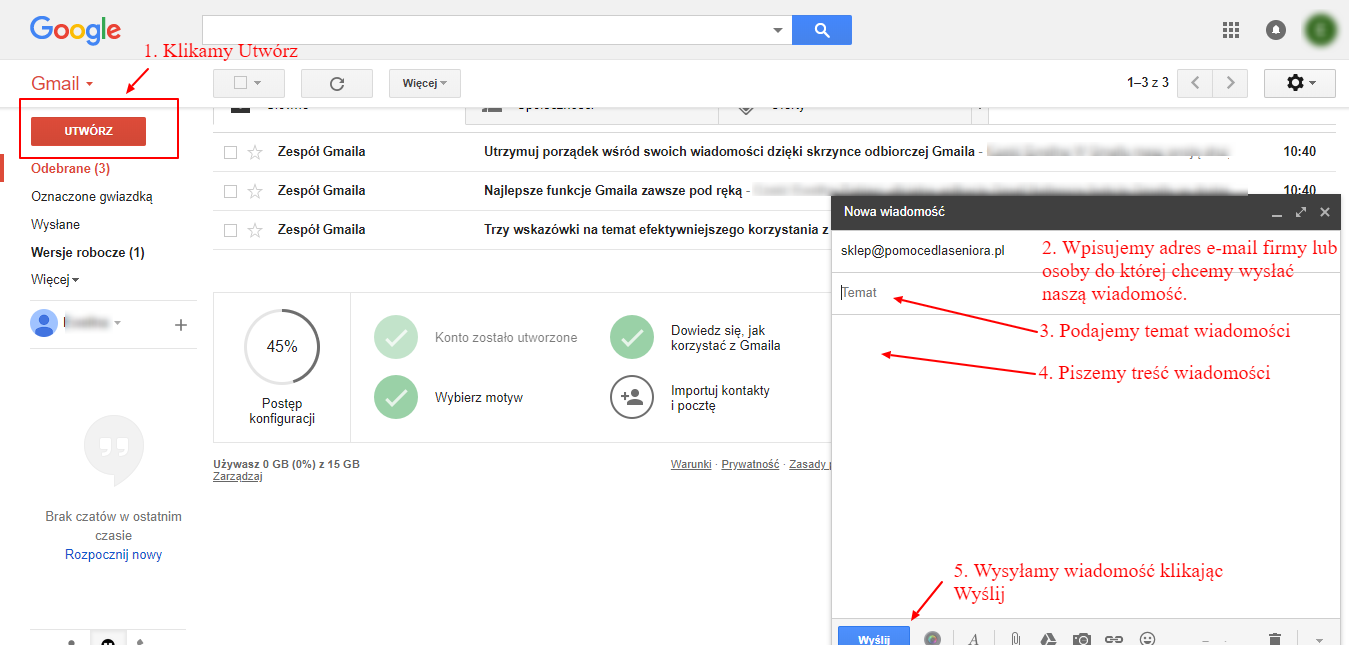The image size is (1349, 645).
Task: Click the Rozpocznij nowy chat link
Action: coord(114,554)
